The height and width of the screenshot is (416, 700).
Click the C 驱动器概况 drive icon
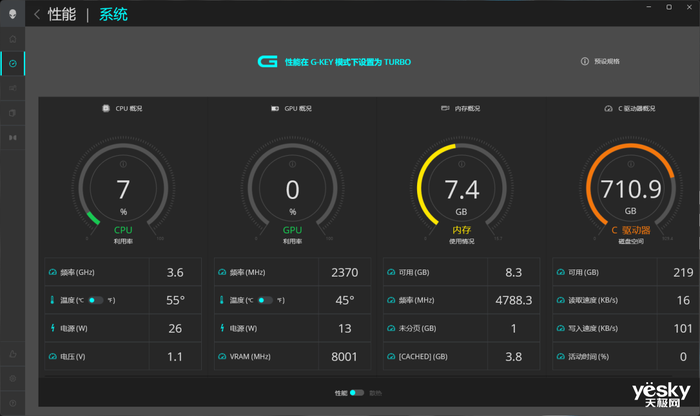(608, 108)
